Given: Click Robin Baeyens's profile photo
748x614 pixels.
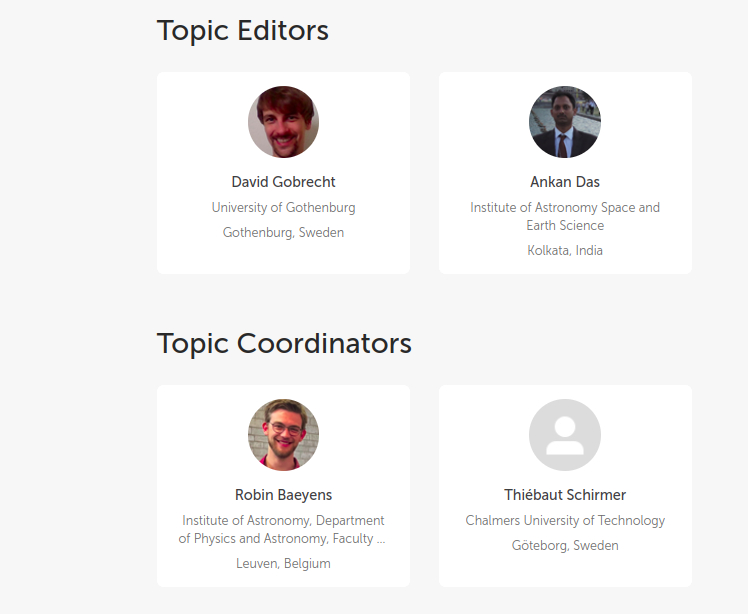Looking at the screenshot, I should (x=283, y=435).
